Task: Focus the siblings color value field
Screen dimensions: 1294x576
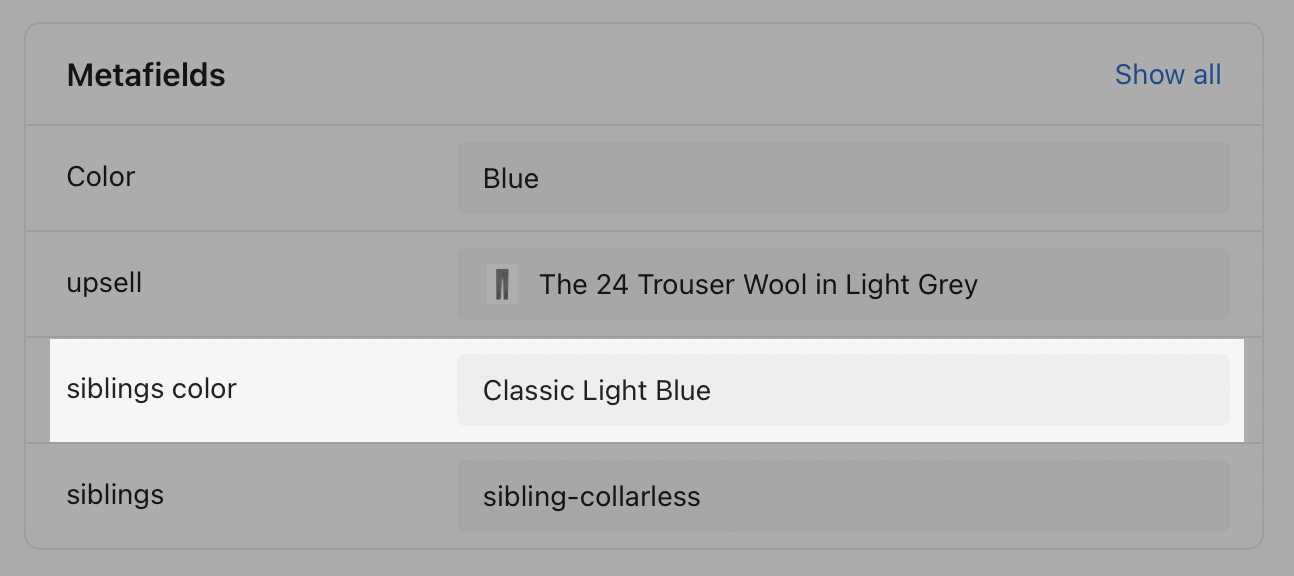Action: (842, 390)
